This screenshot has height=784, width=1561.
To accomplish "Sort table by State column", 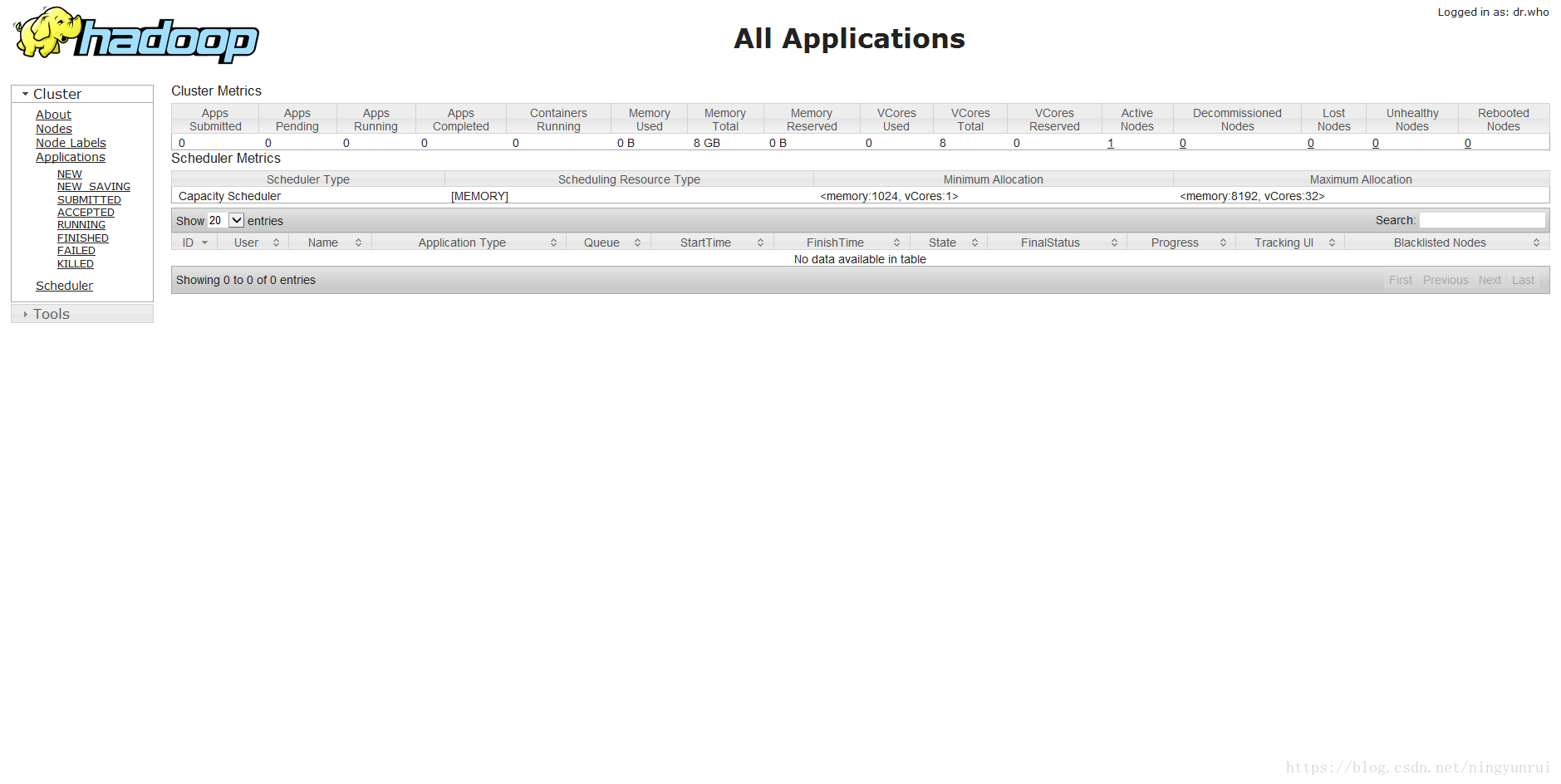I will pyautogui.click(x=949, y=243).
